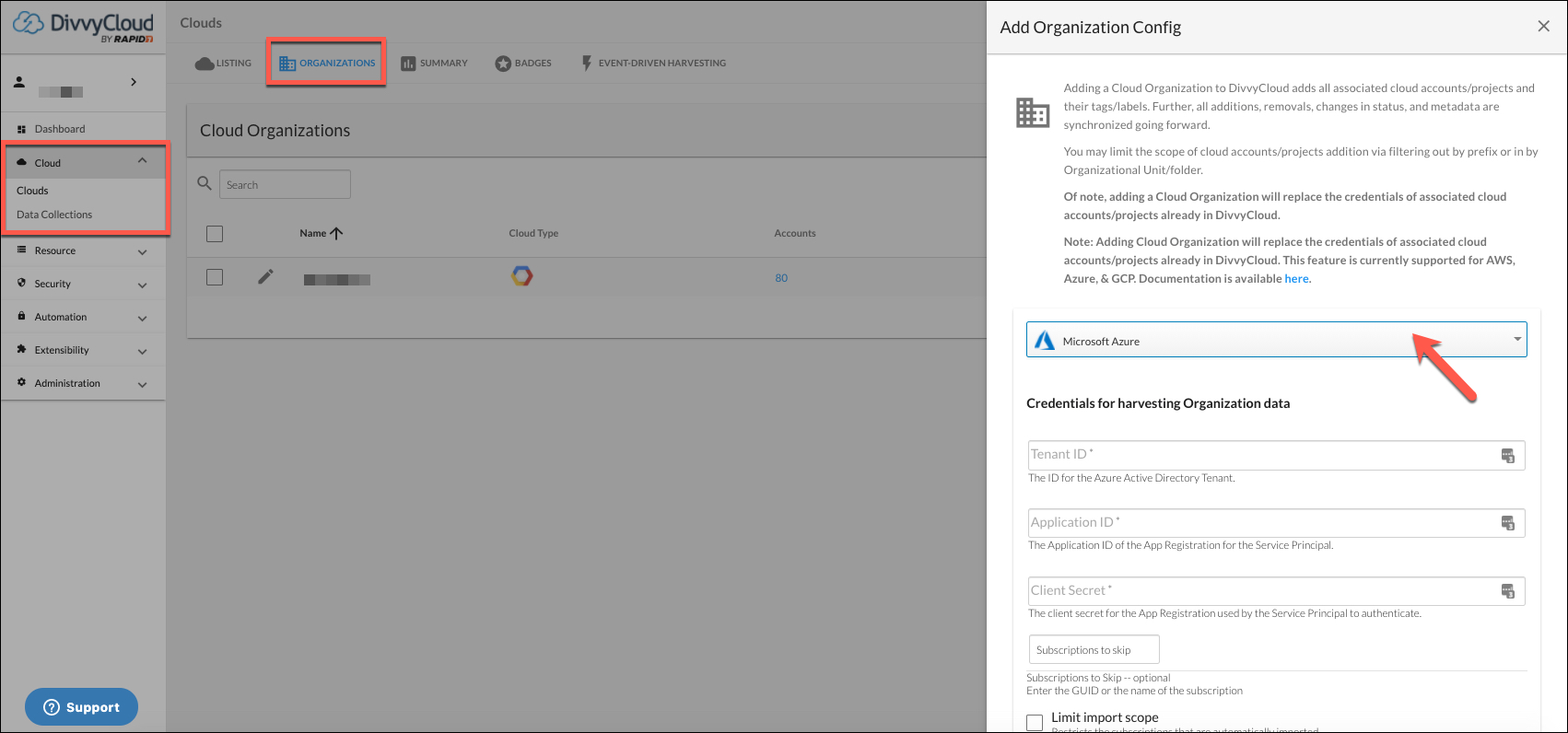Open the Support help button
This screenshot has height=733, width=1568.
[x=81, y=707]
